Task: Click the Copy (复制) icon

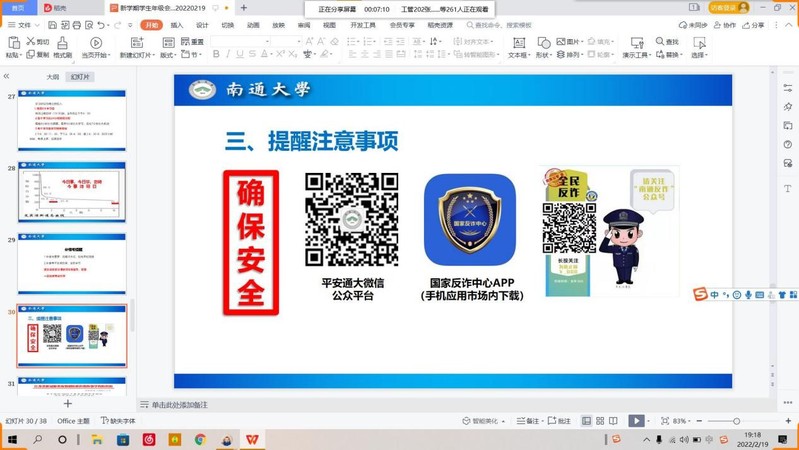Action: (x=31, y=54)
